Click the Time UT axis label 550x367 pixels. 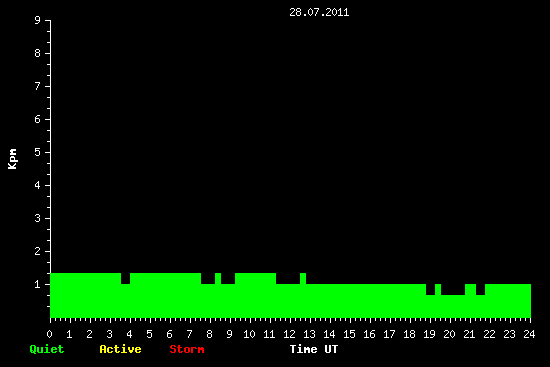(314, 349)
